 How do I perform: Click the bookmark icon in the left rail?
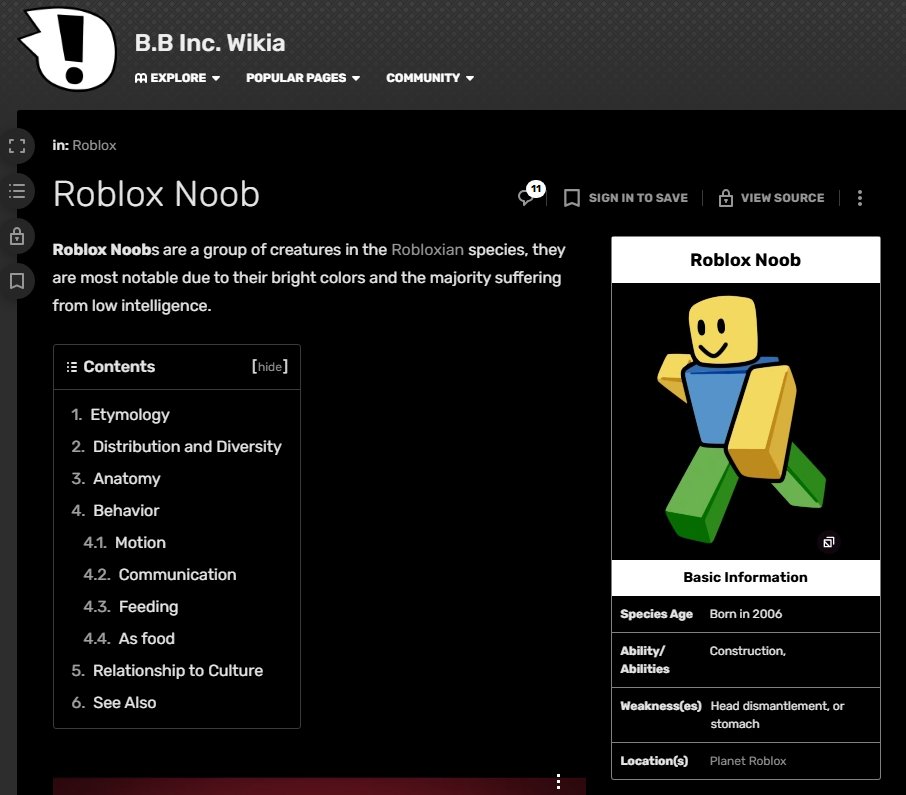[17, 281]
